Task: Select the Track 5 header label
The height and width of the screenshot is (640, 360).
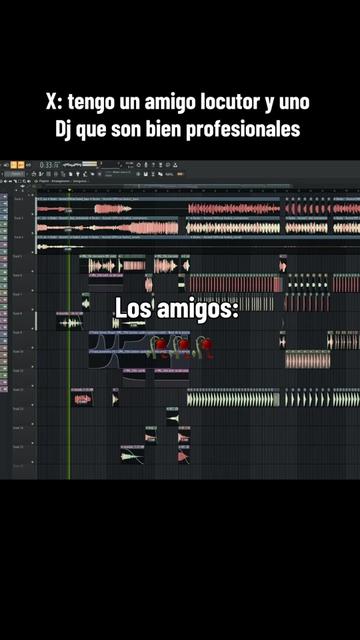Action: pos(18,256)
